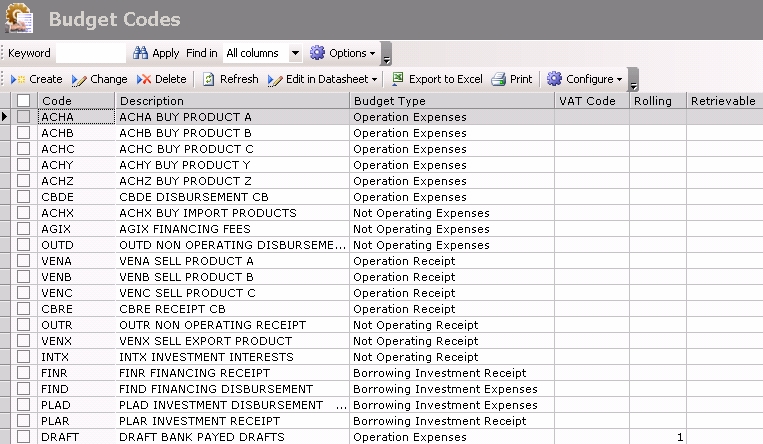The image size is (763, 444).
Task: Tick the checkbox for the ACHA row
Action: 24,117
